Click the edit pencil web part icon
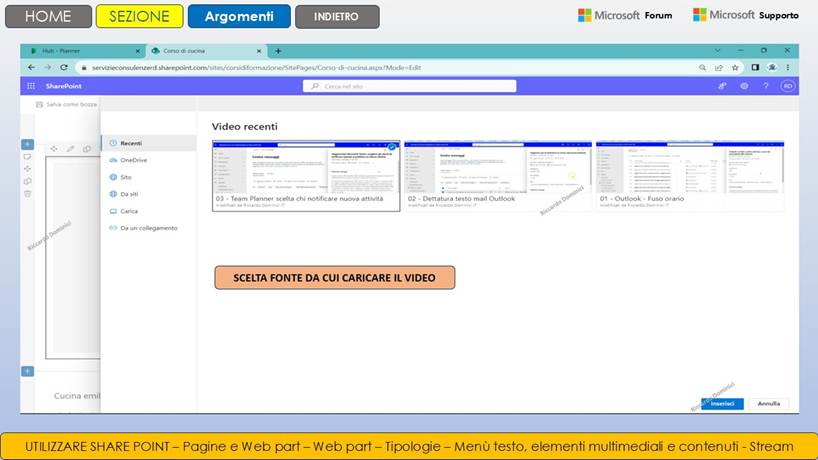The height and width of the screenshot is (460, 818). click(70, 149)
